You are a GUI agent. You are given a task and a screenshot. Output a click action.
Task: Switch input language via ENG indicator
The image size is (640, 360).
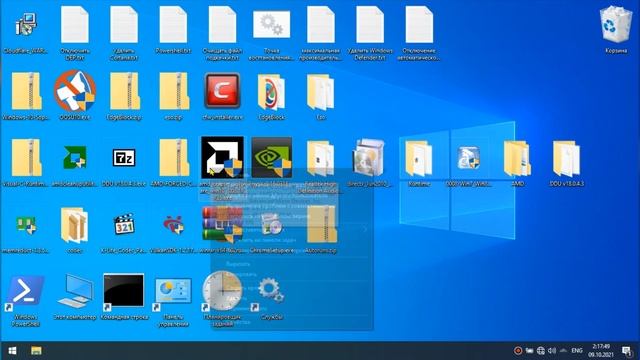pyautogui.click(x=577, y=351)
